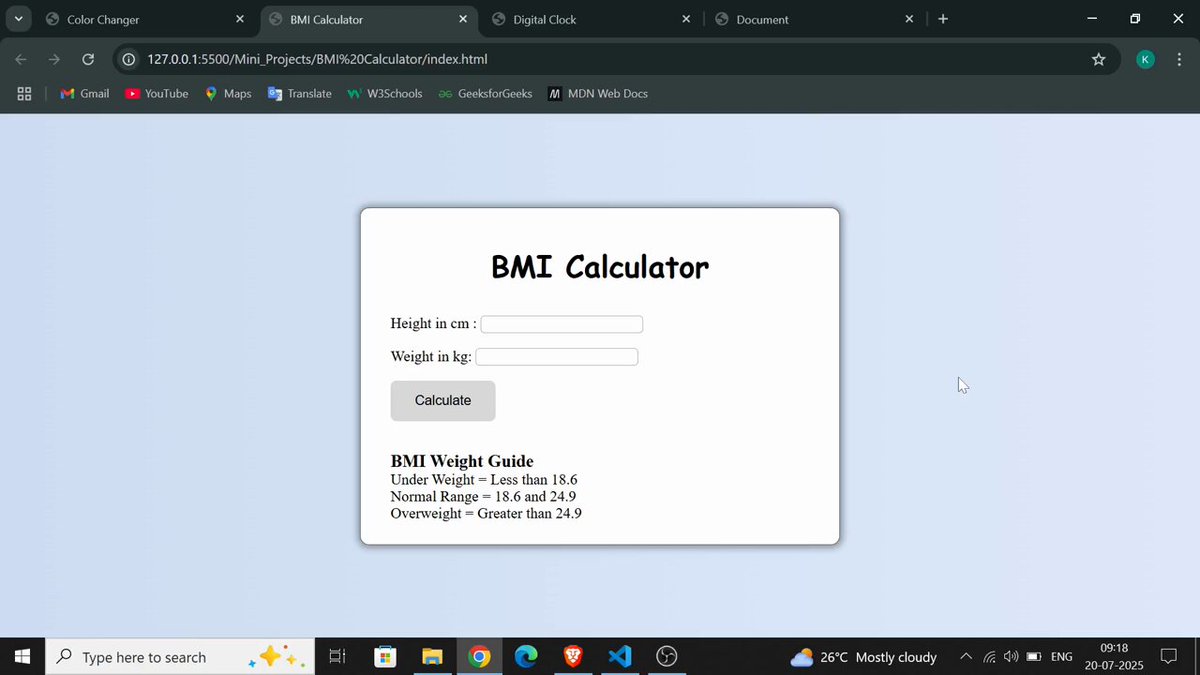The height and width of the screenshot is (675, 1200).
Task: Open File Explorer from taskbar
Action: point(432,657)
